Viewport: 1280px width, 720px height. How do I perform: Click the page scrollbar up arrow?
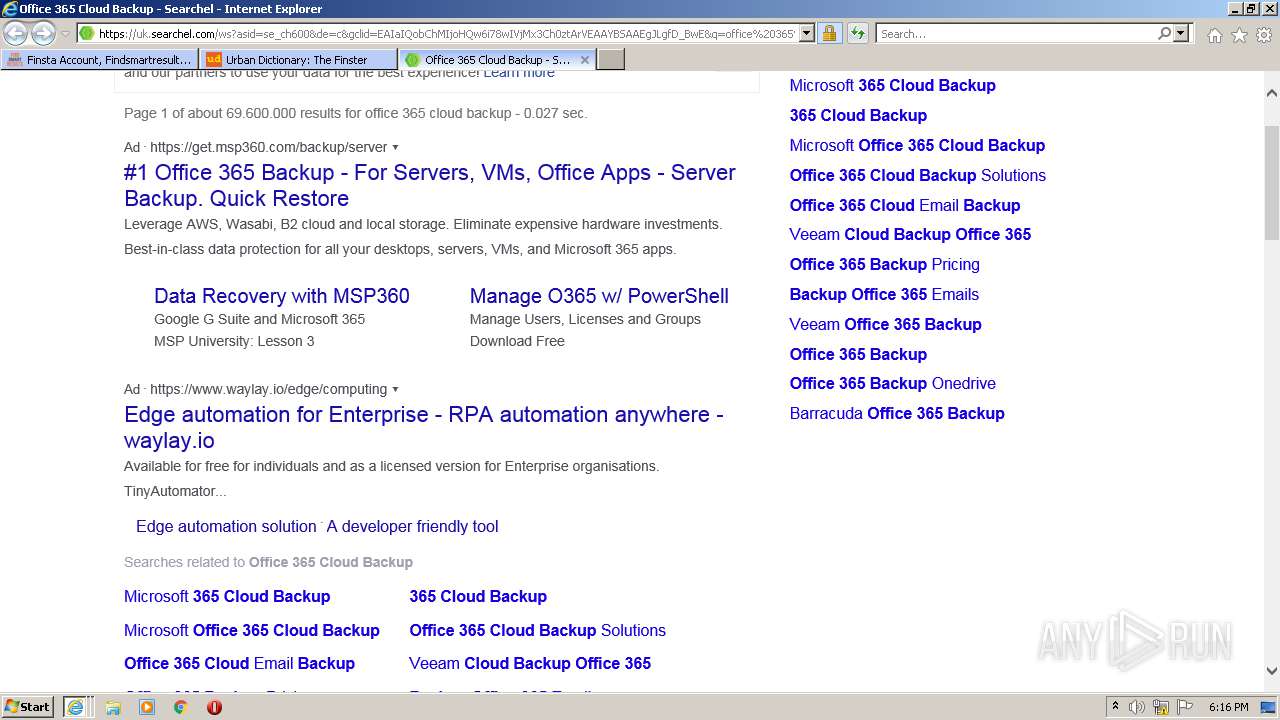(x=1272, y=93)
